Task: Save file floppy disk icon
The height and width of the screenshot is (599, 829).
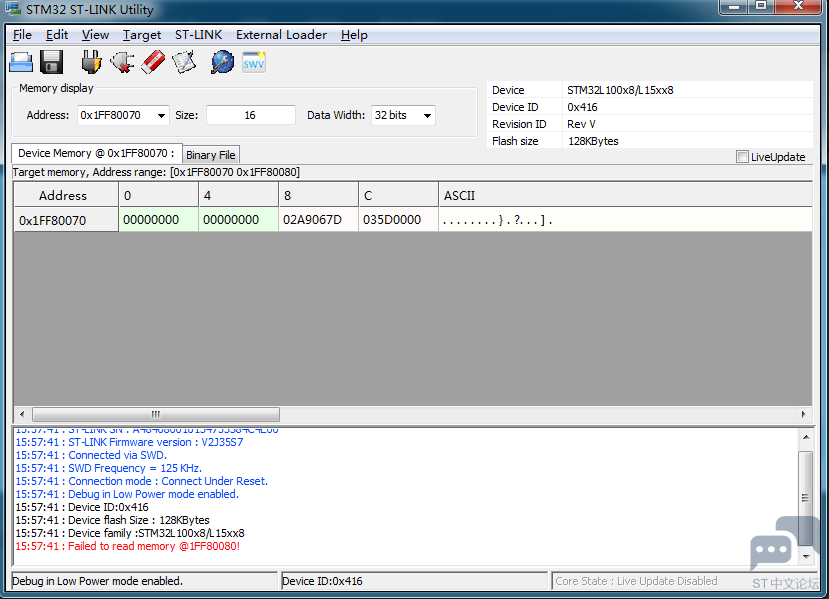Action: tap(52, 62)
